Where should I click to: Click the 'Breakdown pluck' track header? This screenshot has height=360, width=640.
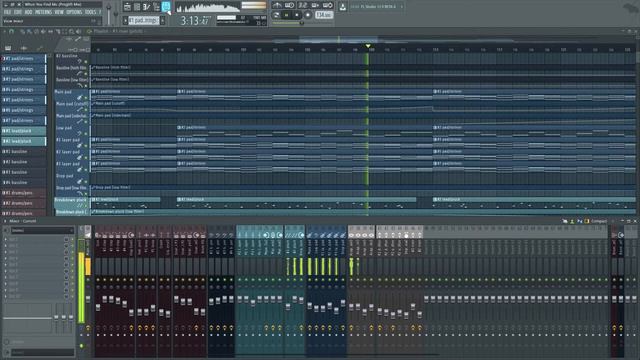[71, 202]
